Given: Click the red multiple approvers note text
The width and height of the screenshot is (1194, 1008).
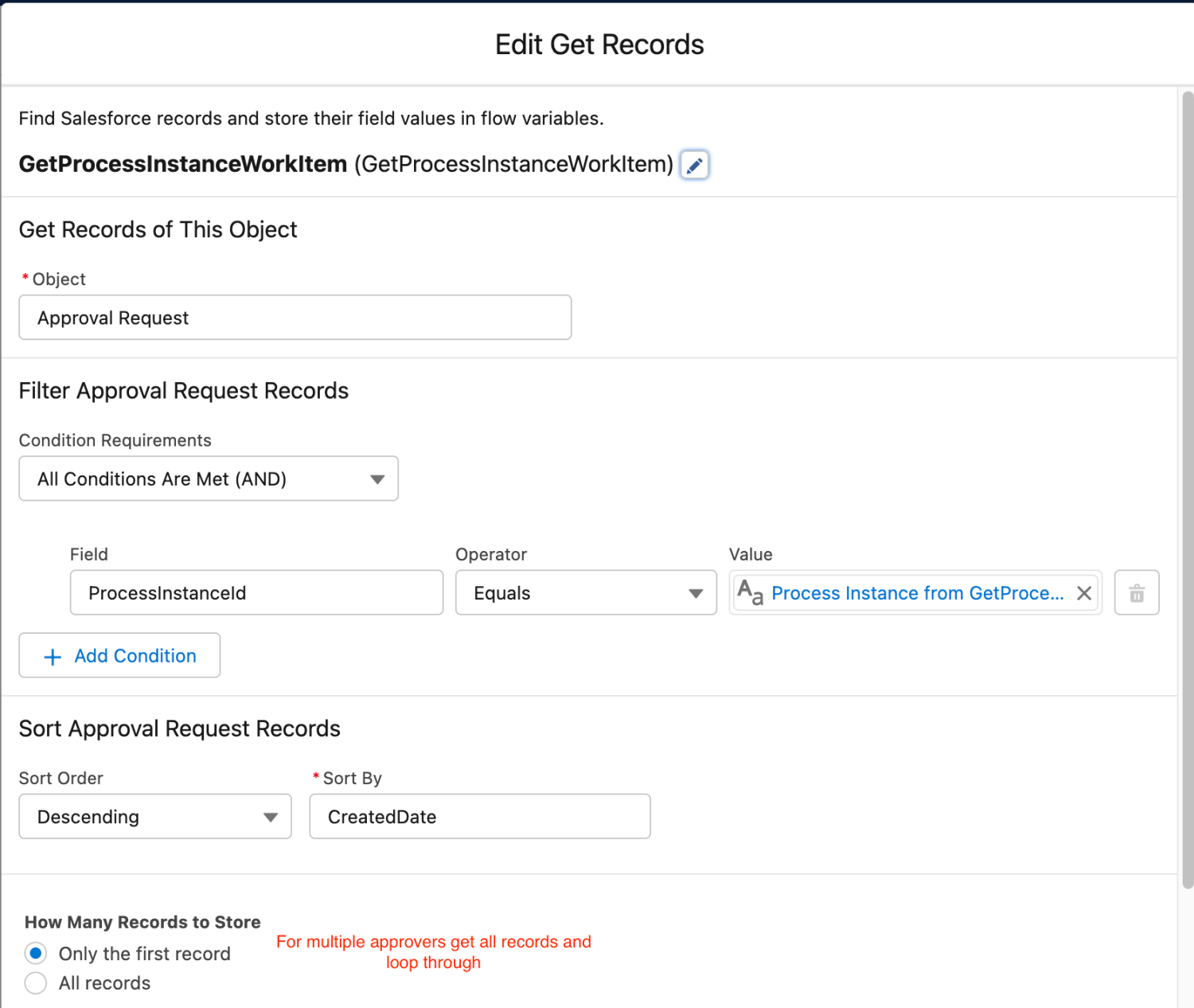Looking at the screenshot, I should coord(434,952).
